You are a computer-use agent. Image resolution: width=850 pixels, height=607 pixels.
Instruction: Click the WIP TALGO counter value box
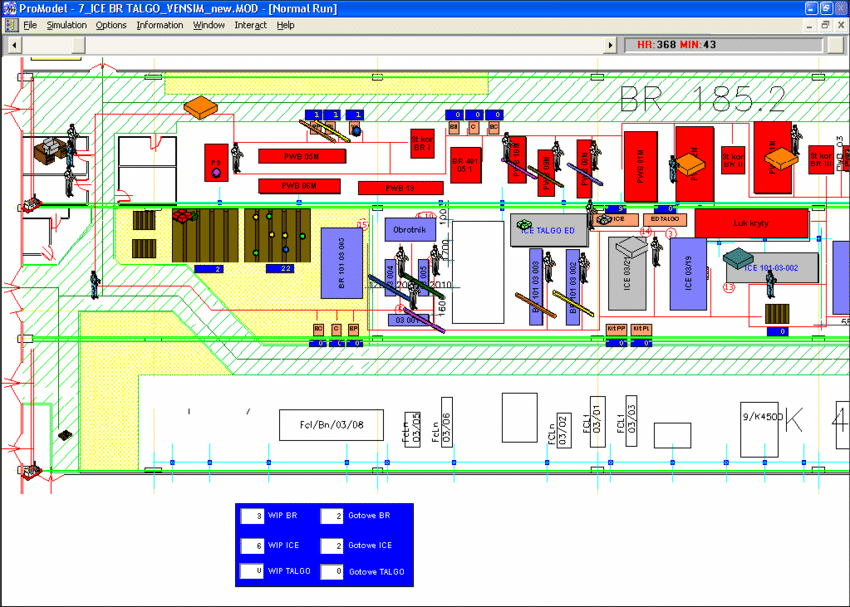pyautogui.click(x=252, y=571)
